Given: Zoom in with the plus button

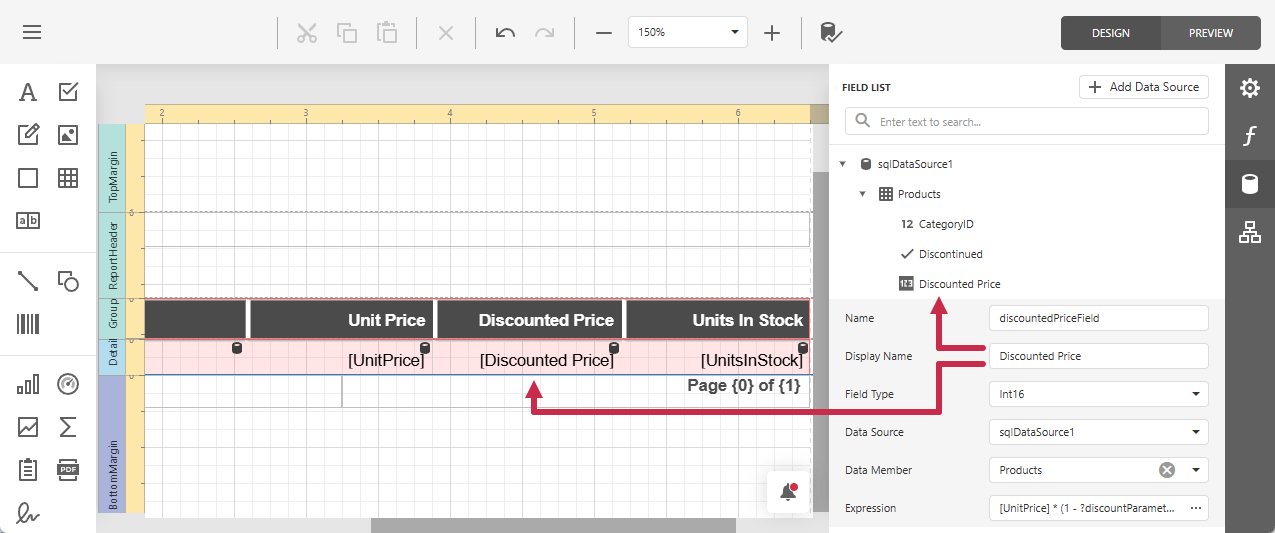Looking at the screenshot, I should tap(772, 32).
